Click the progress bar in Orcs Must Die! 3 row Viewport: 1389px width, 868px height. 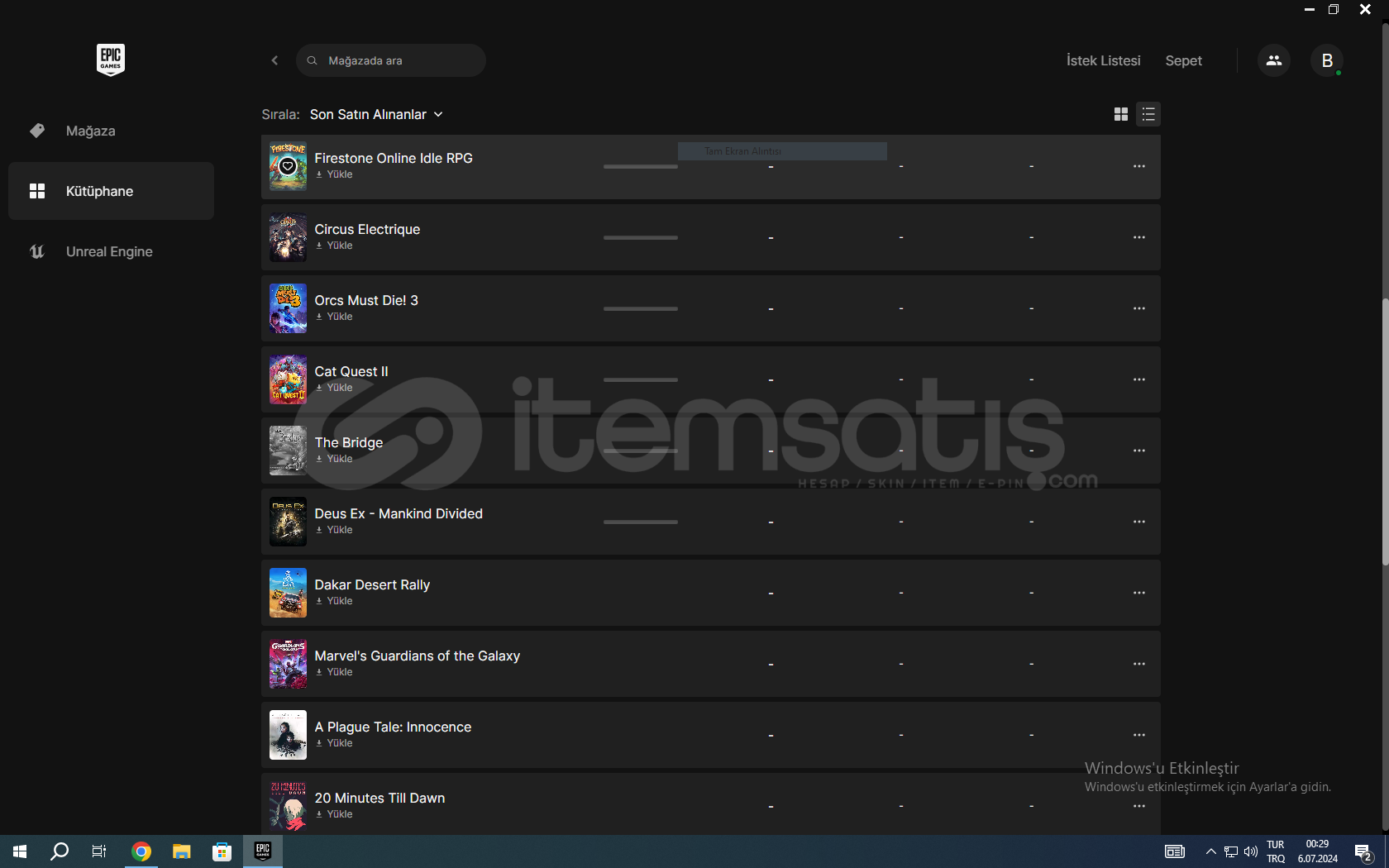(x=641, y=308)
